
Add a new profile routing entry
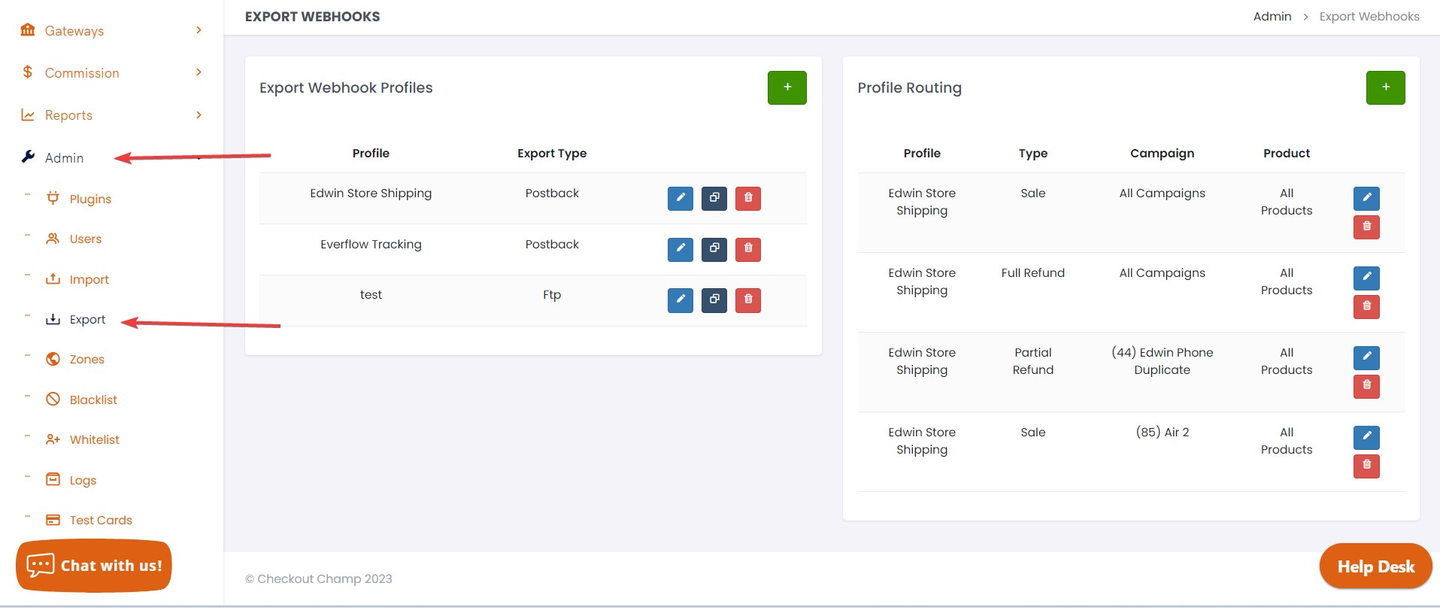[x=1385, y=88]
